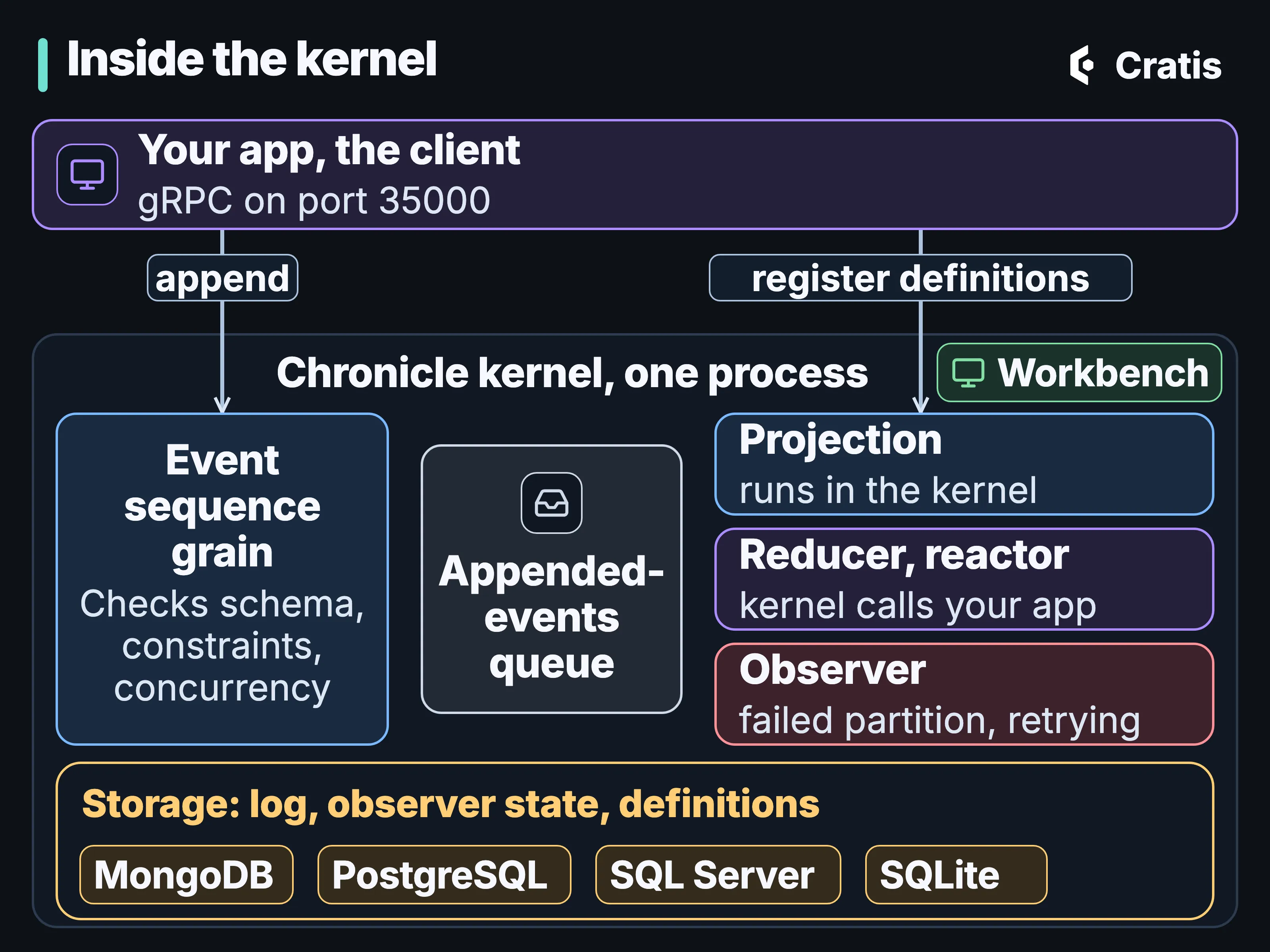Click the Observer heading
The image size is (1270, 952).
tap(833, 670)
